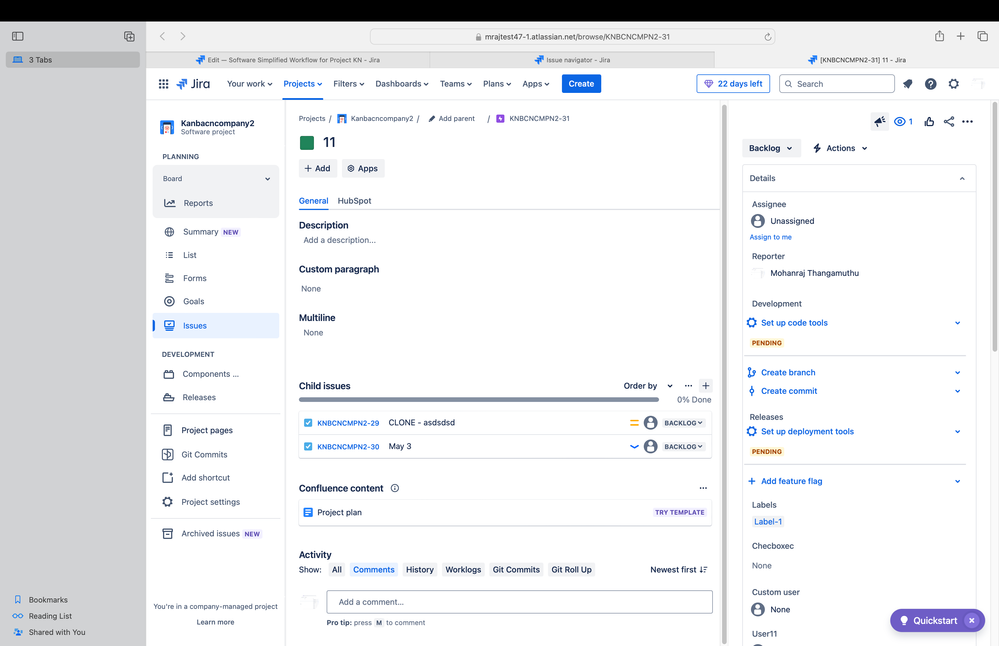Open the Jira app switcher grid
The image size is (999, 646).
[x=163, y=83]
